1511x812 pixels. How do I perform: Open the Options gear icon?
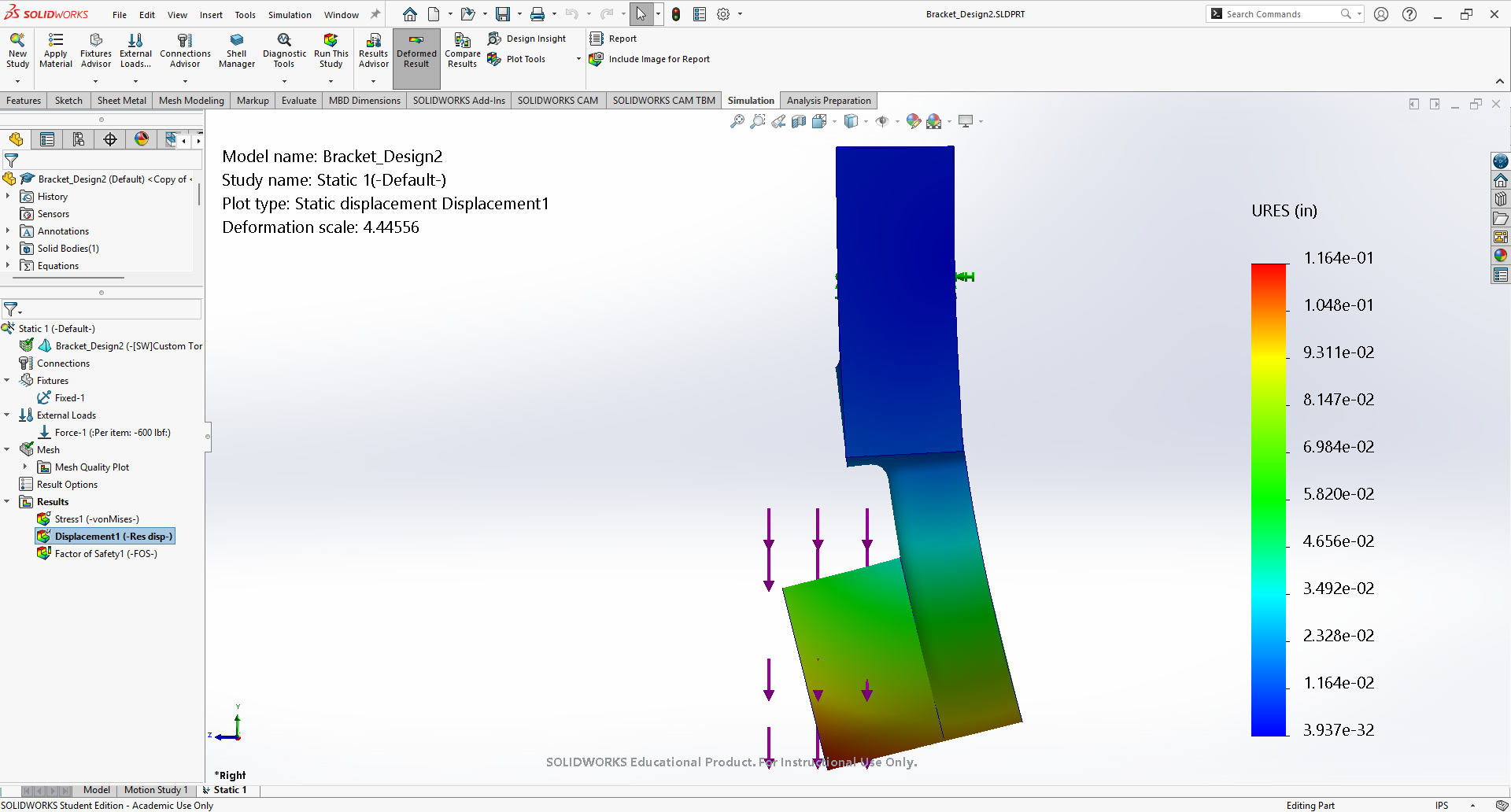coord(723,14)
